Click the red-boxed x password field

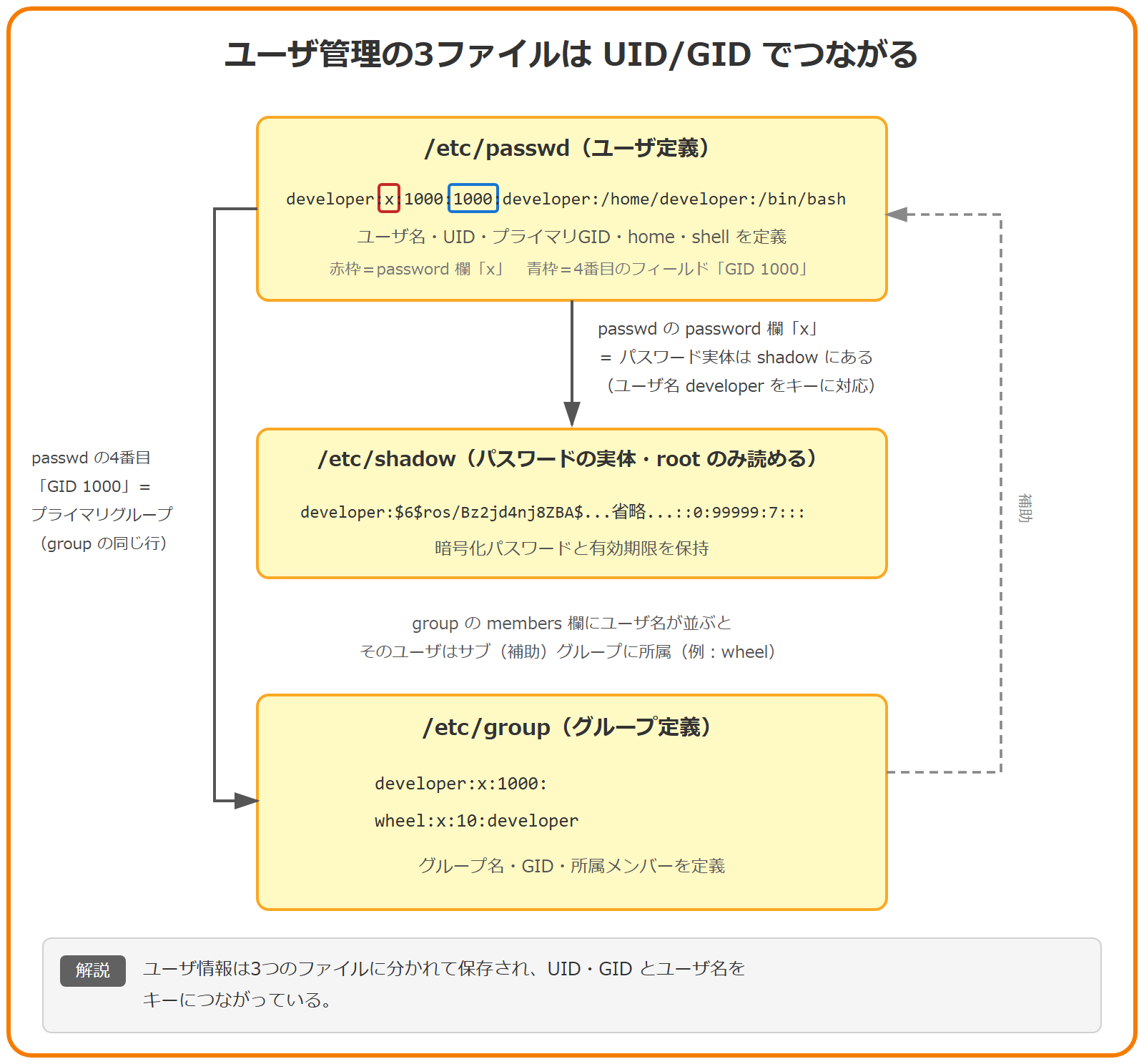click(x=389, y=199)
